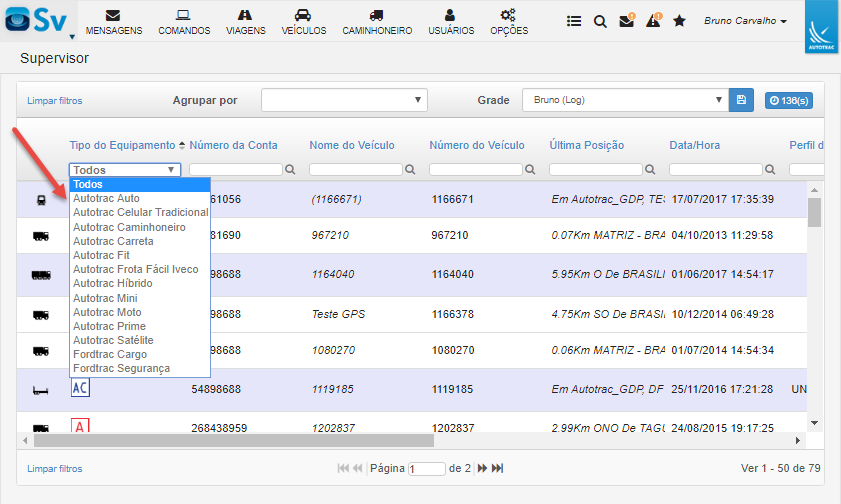The height and width of the screenshot is (504, 841).
Task: Open the Bruno Carvalho user dropdown
Action: pos(745,21)
